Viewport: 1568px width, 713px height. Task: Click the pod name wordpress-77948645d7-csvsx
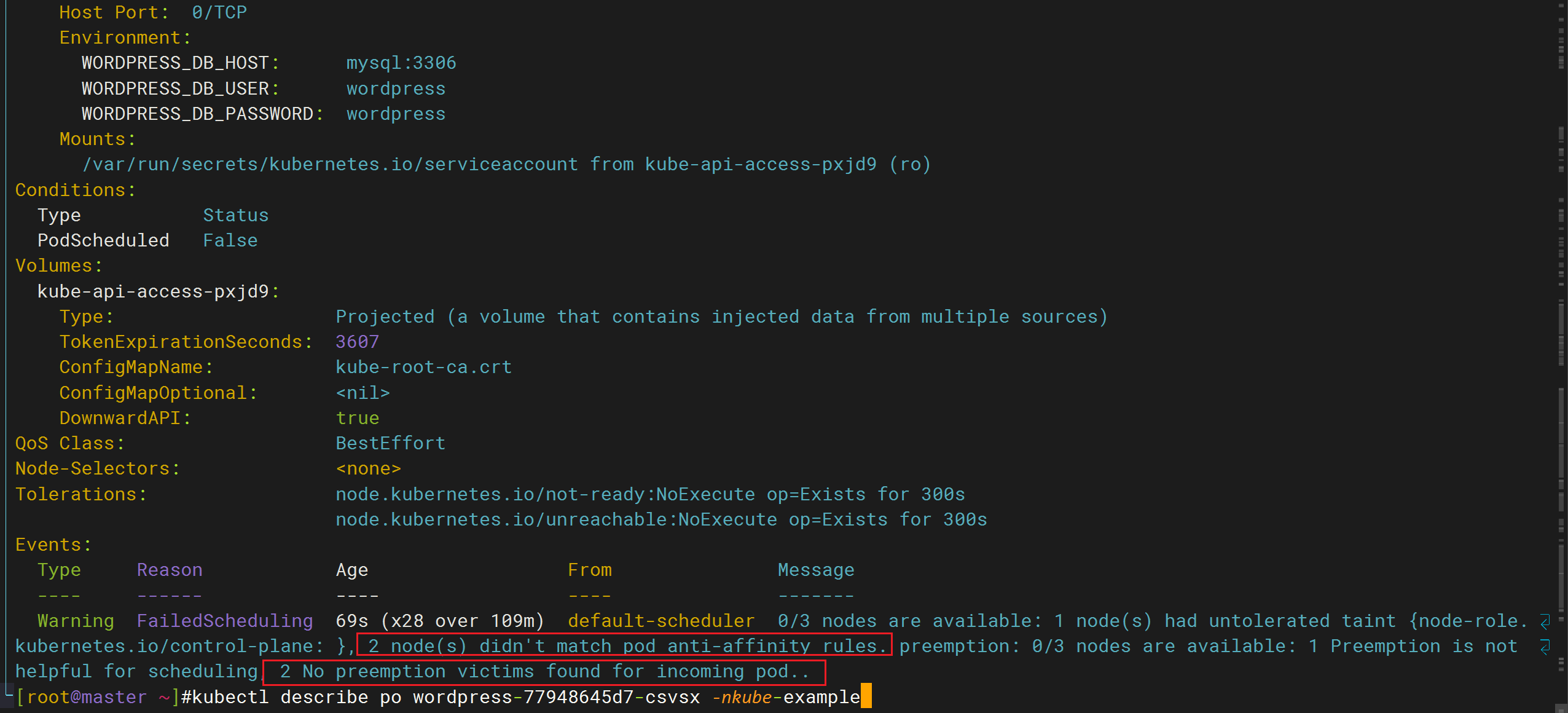pos(557,697)
